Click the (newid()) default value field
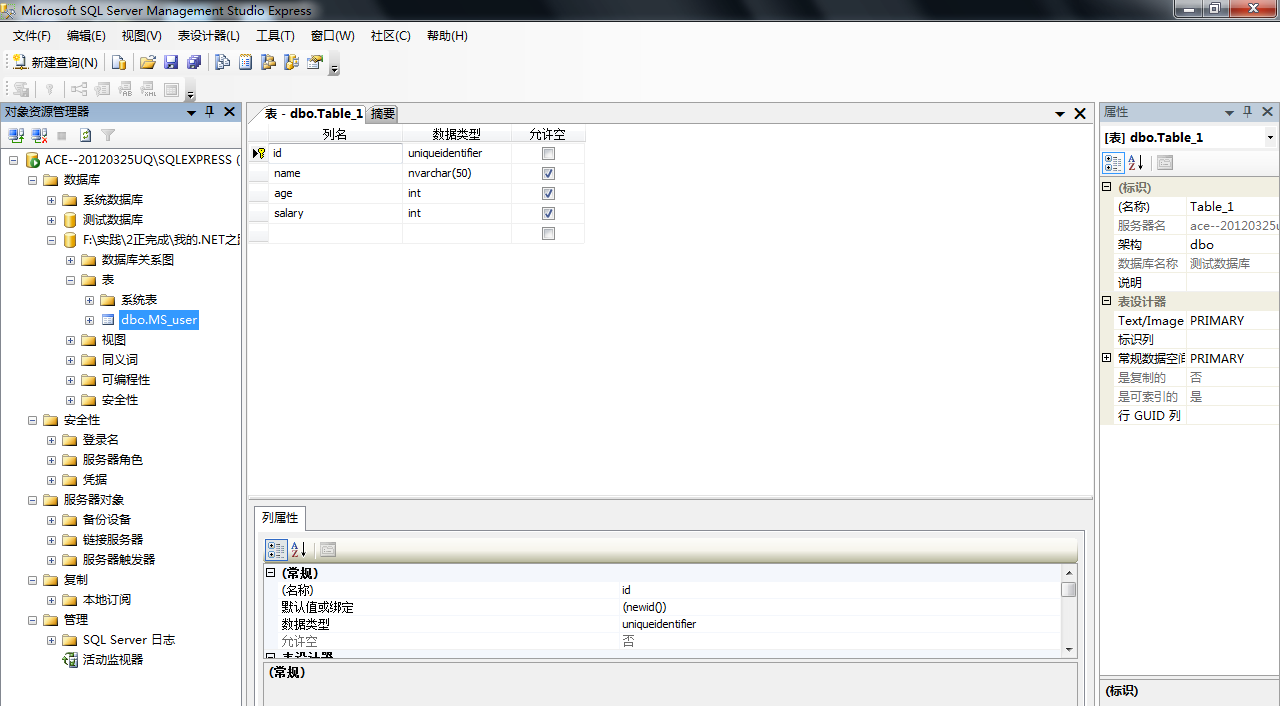 tap(840, 607)
